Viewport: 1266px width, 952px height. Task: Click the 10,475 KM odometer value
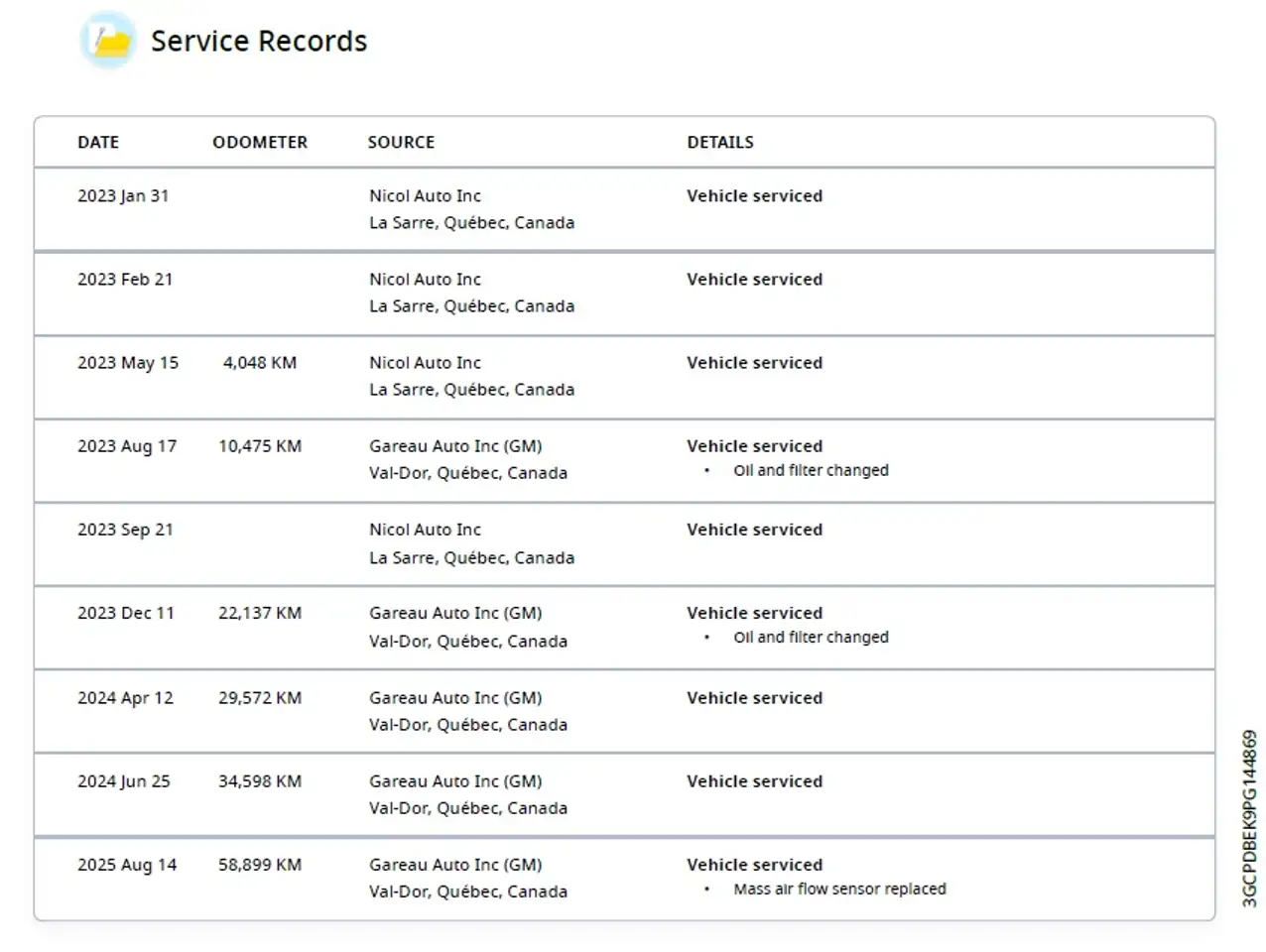pos(260,446)
